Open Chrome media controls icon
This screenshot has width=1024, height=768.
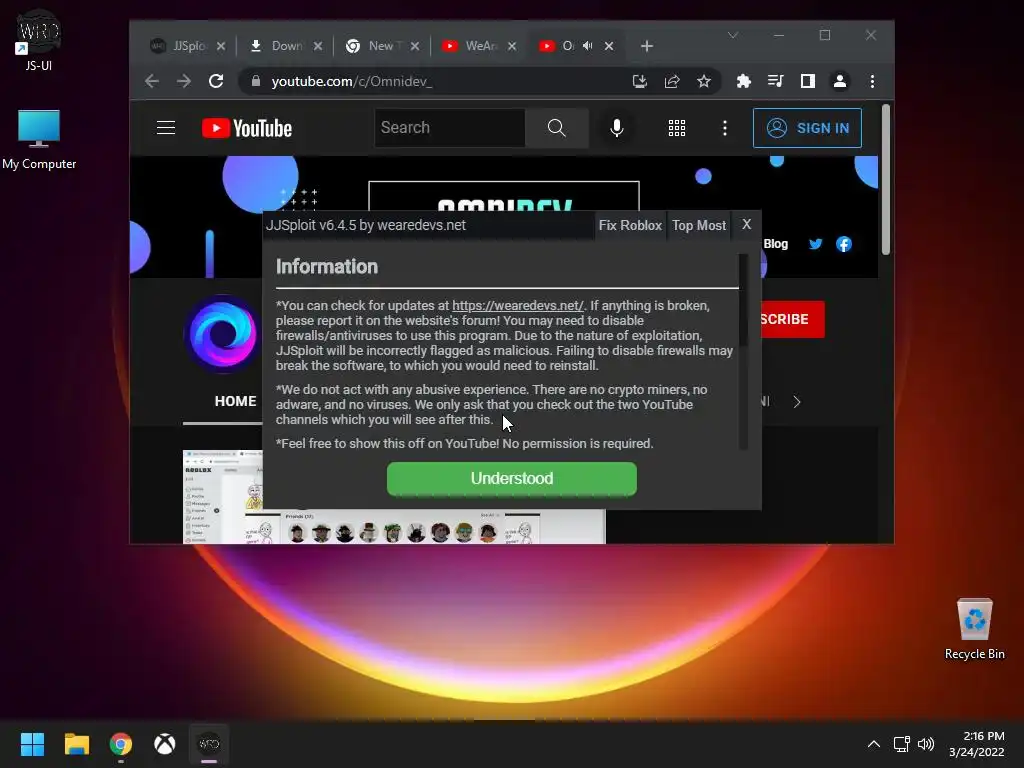775,81
